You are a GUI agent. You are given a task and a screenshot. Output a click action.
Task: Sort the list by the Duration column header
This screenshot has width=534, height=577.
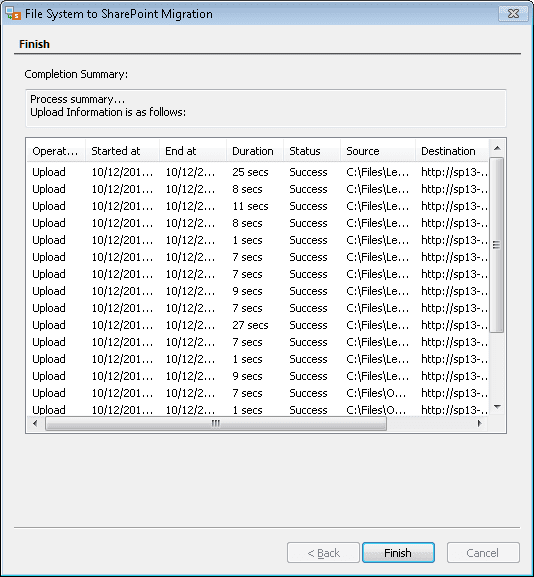pyautogui.click(x=255, y=151)
